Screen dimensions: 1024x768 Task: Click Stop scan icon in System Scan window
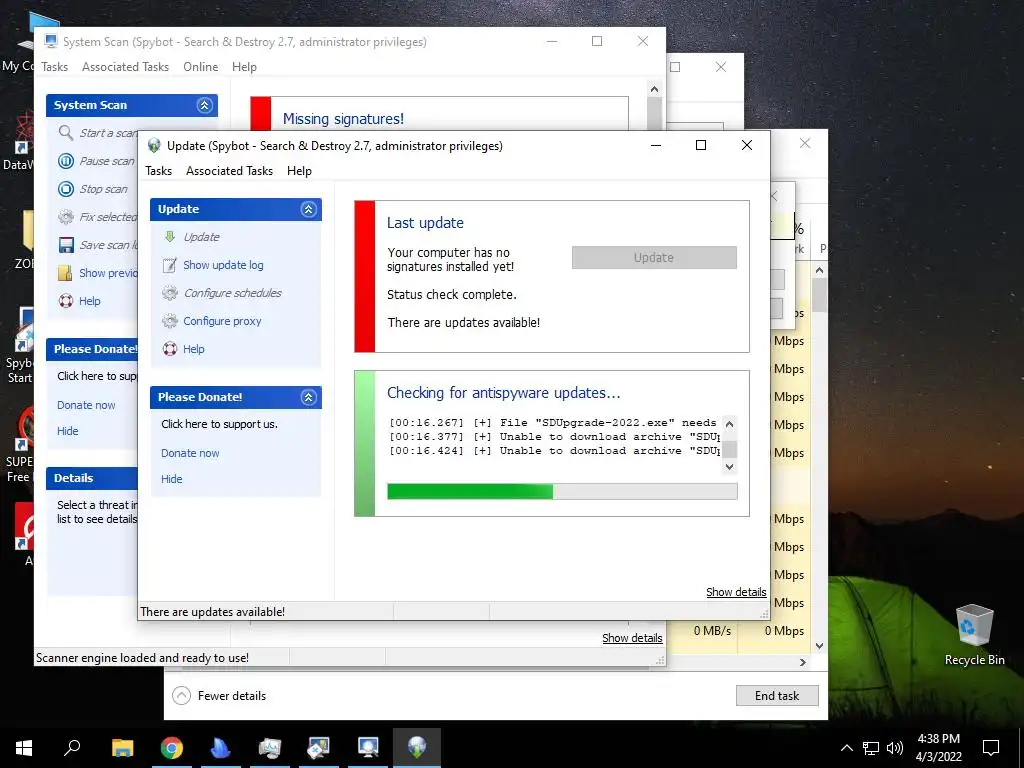(x=66, y=189)
